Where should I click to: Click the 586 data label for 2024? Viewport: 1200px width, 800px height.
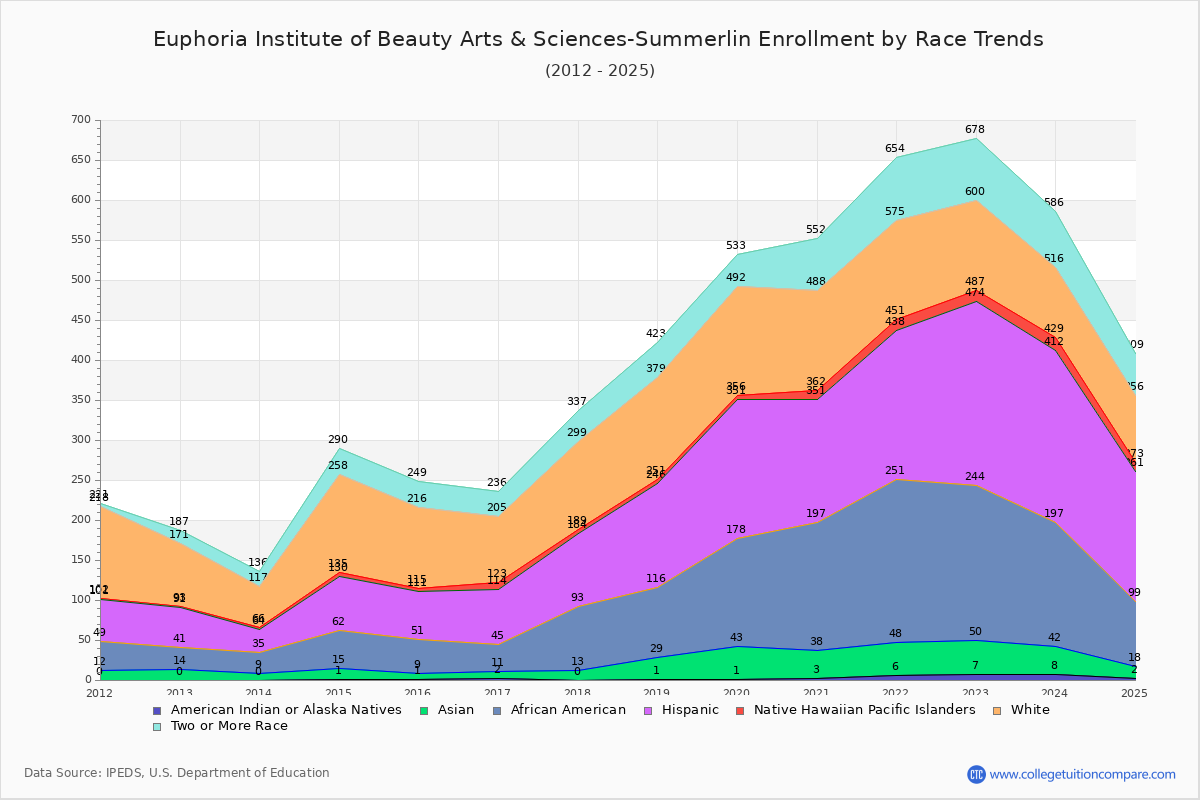click(x=1054, y=203)
